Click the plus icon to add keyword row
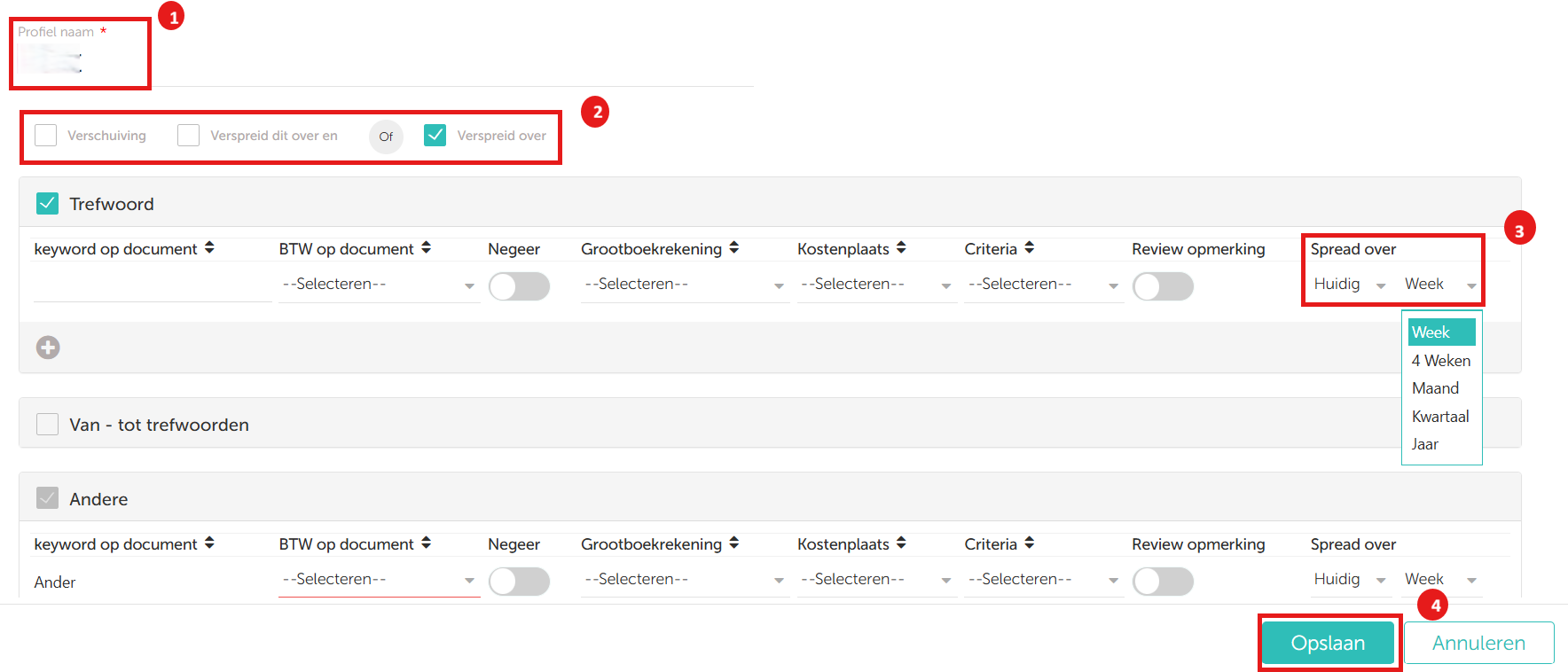 click(48, 348)
